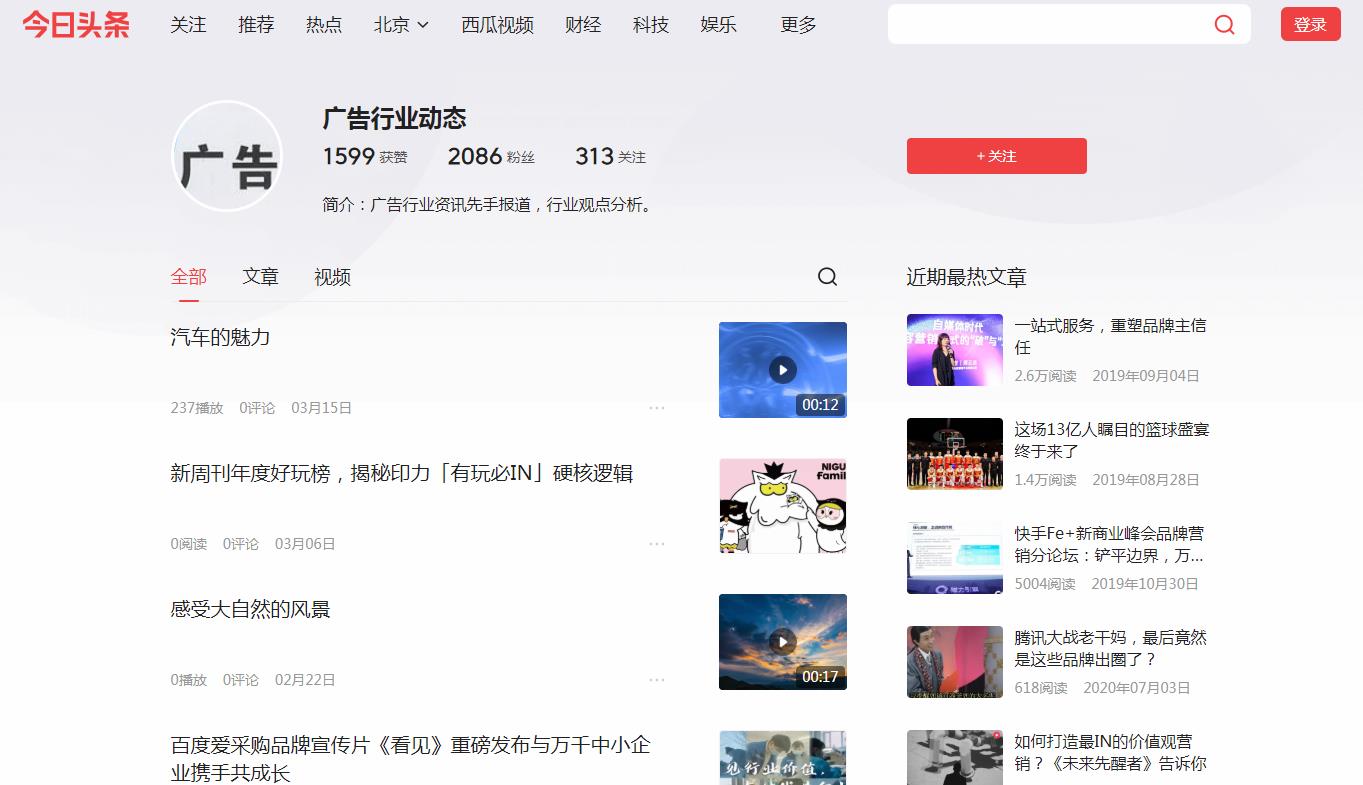This screenshot has height=785, width=1363.
Task: Open hot article 快手Fe+新商业峰会
Action: (1109, 544)
